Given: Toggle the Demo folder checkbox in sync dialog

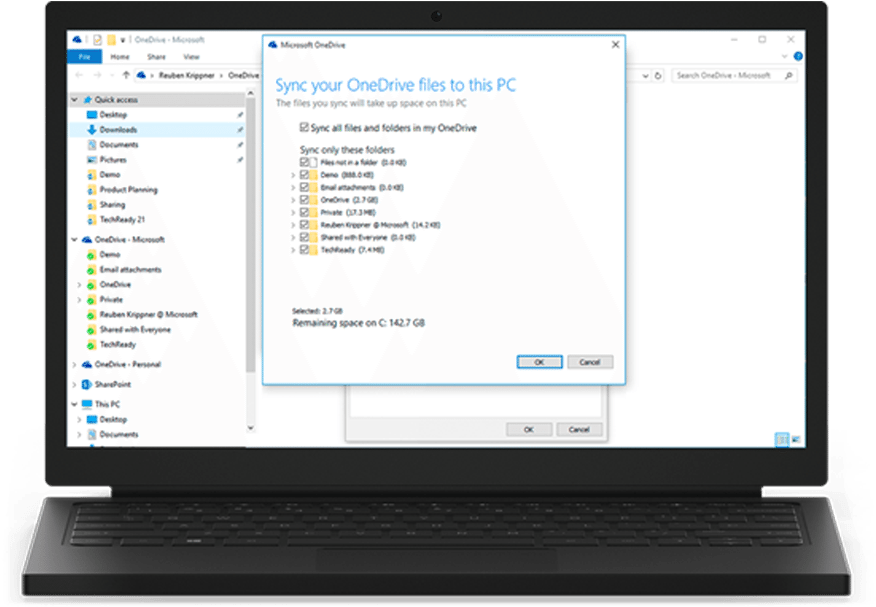Looking at the screenshot, I should coord(304,175).
